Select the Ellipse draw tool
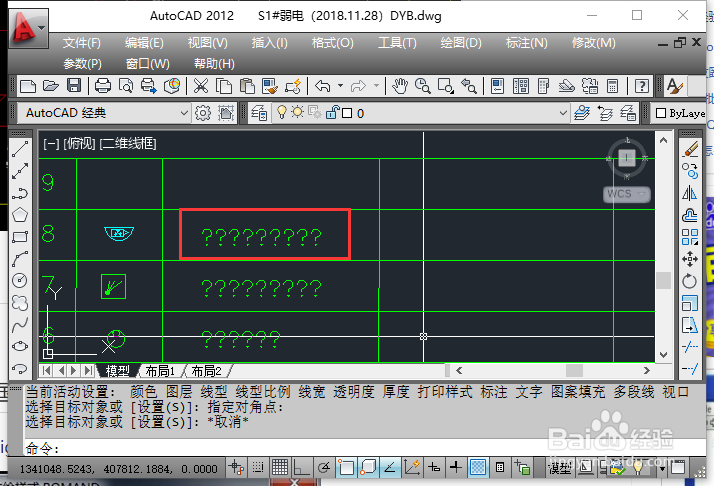The height and width of the screenshot is (486, 714). click(x=20, y=347)
